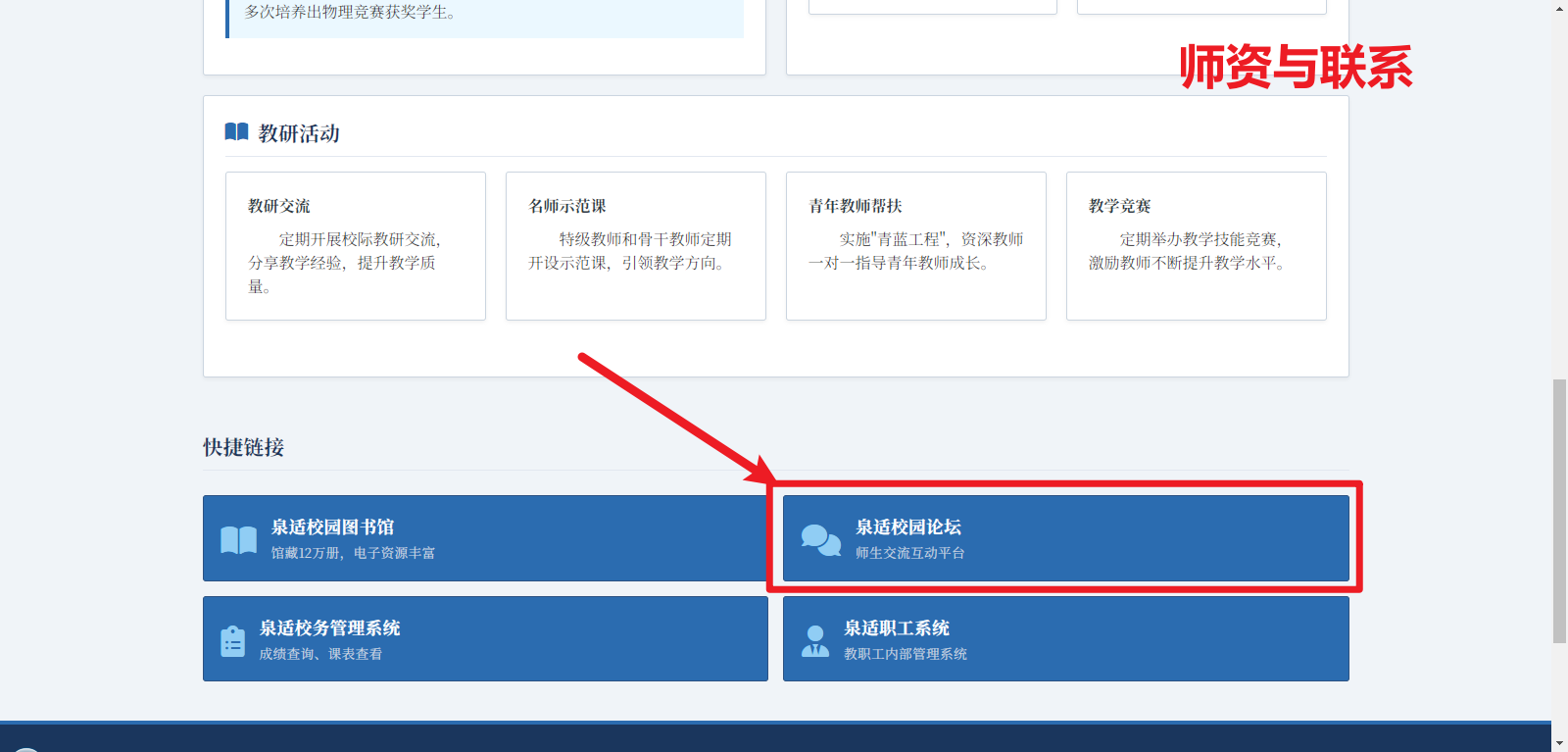Click the book icon on 泉适校园图书馆 card
The width and height of the screenshot is (1568, 752).
pos(239,539)
